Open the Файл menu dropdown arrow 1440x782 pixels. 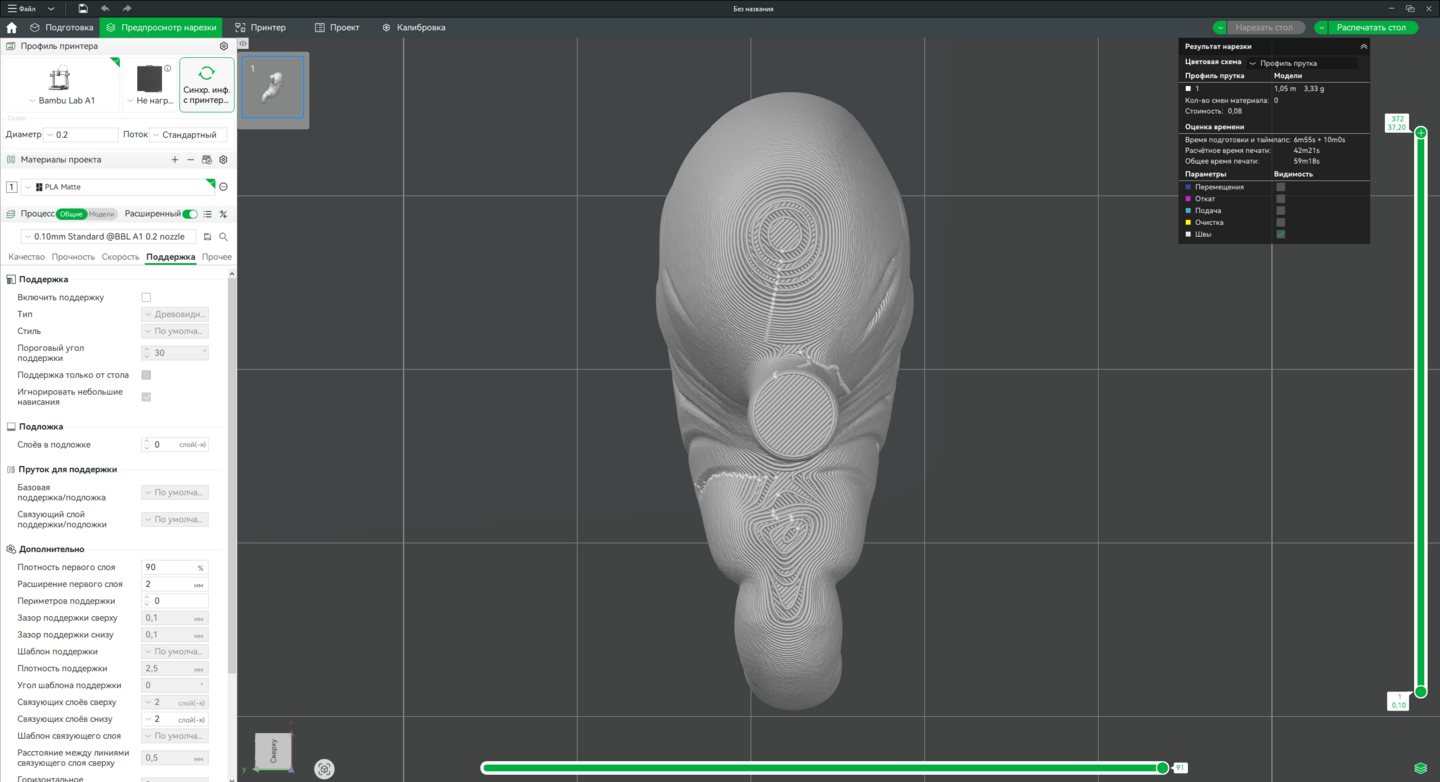[x=51, y=9]
